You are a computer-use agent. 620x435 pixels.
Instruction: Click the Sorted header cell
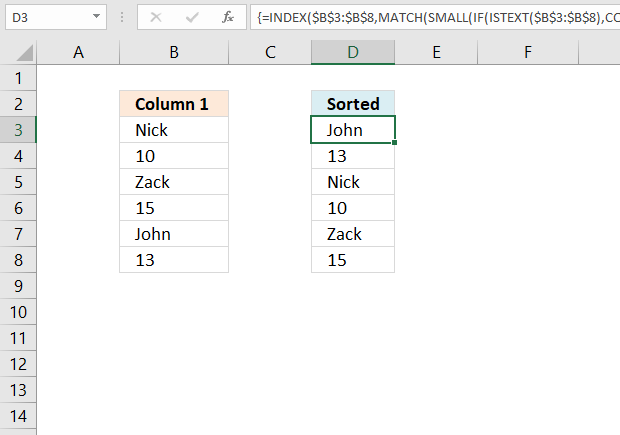(353, 104)
